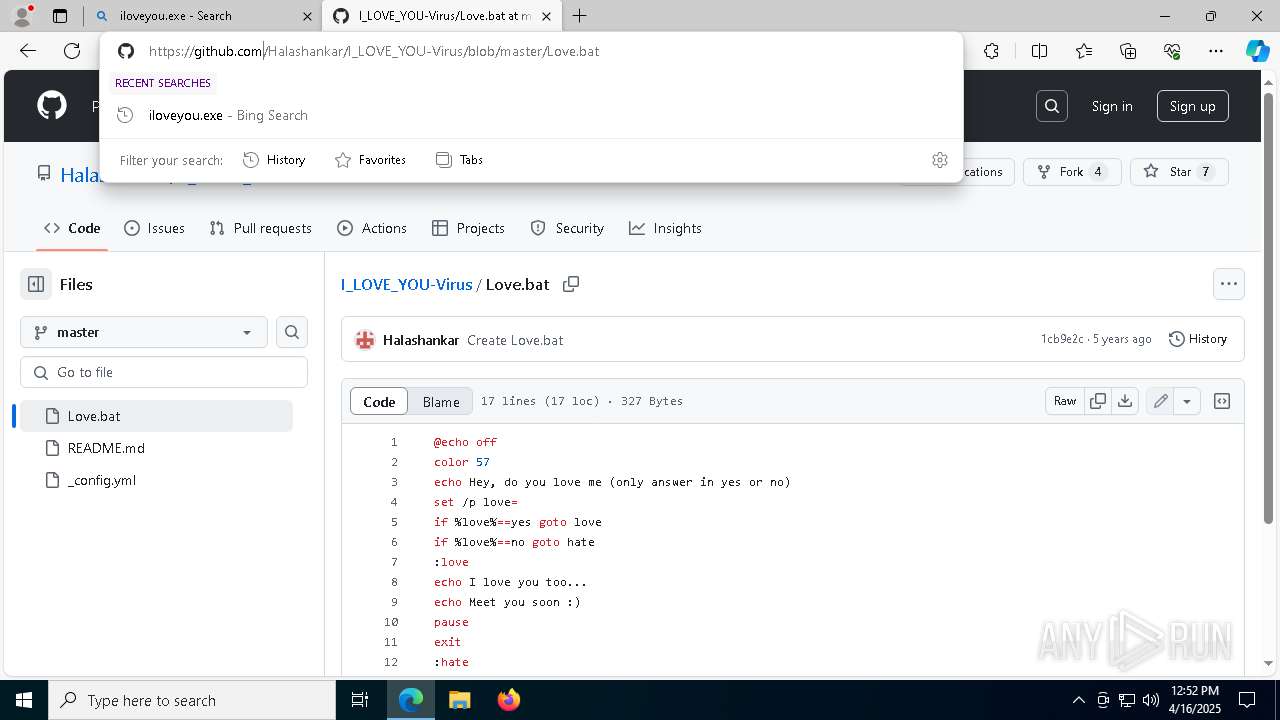Click the Go to file search field
Viewport: 1280px width, 720px height.
pos(164,372)
